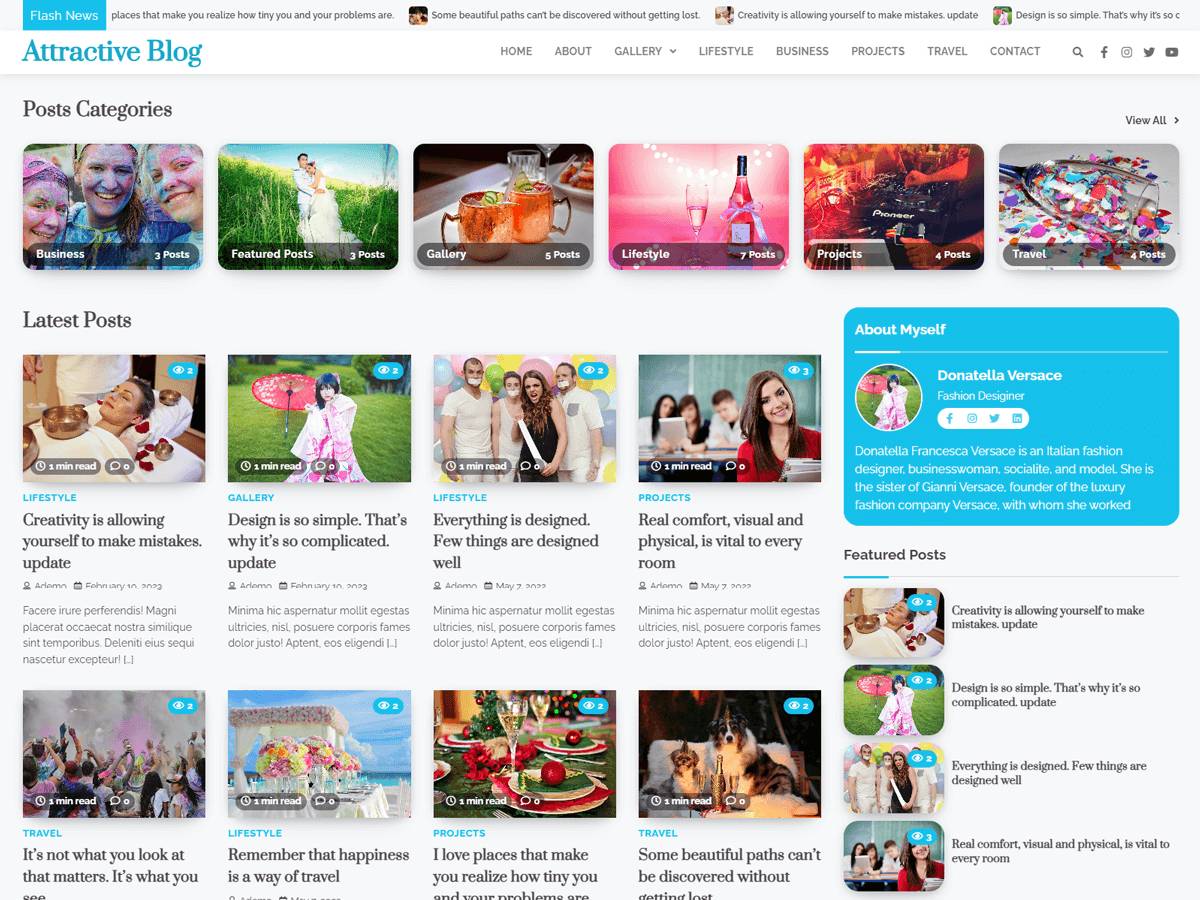This screenshot has height=900, width=1200.
Task: Open Donatella Versace's Facebook profile icon
Action: 949,418
